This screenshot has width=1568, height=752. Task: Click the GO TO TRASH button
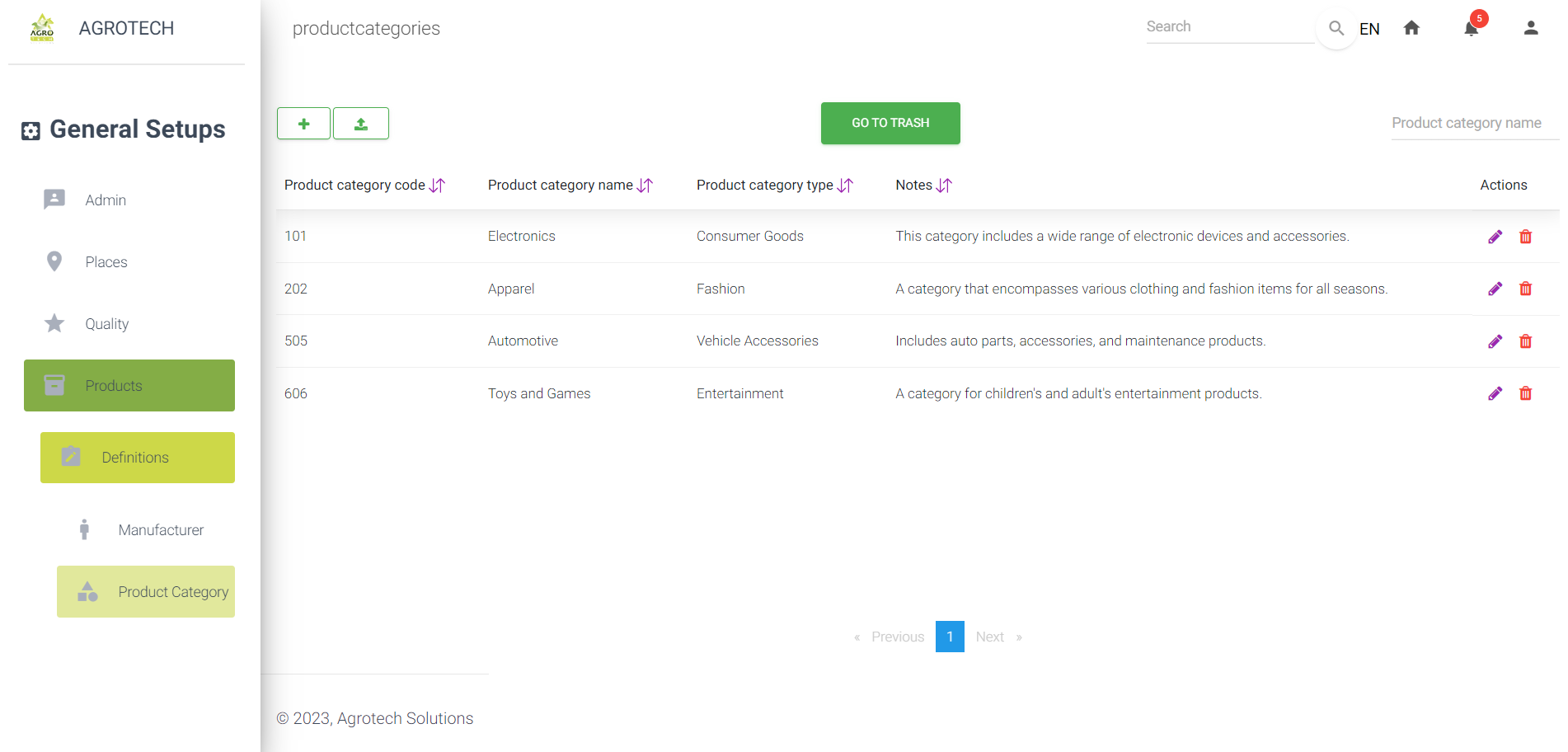[x=890, y=123]
